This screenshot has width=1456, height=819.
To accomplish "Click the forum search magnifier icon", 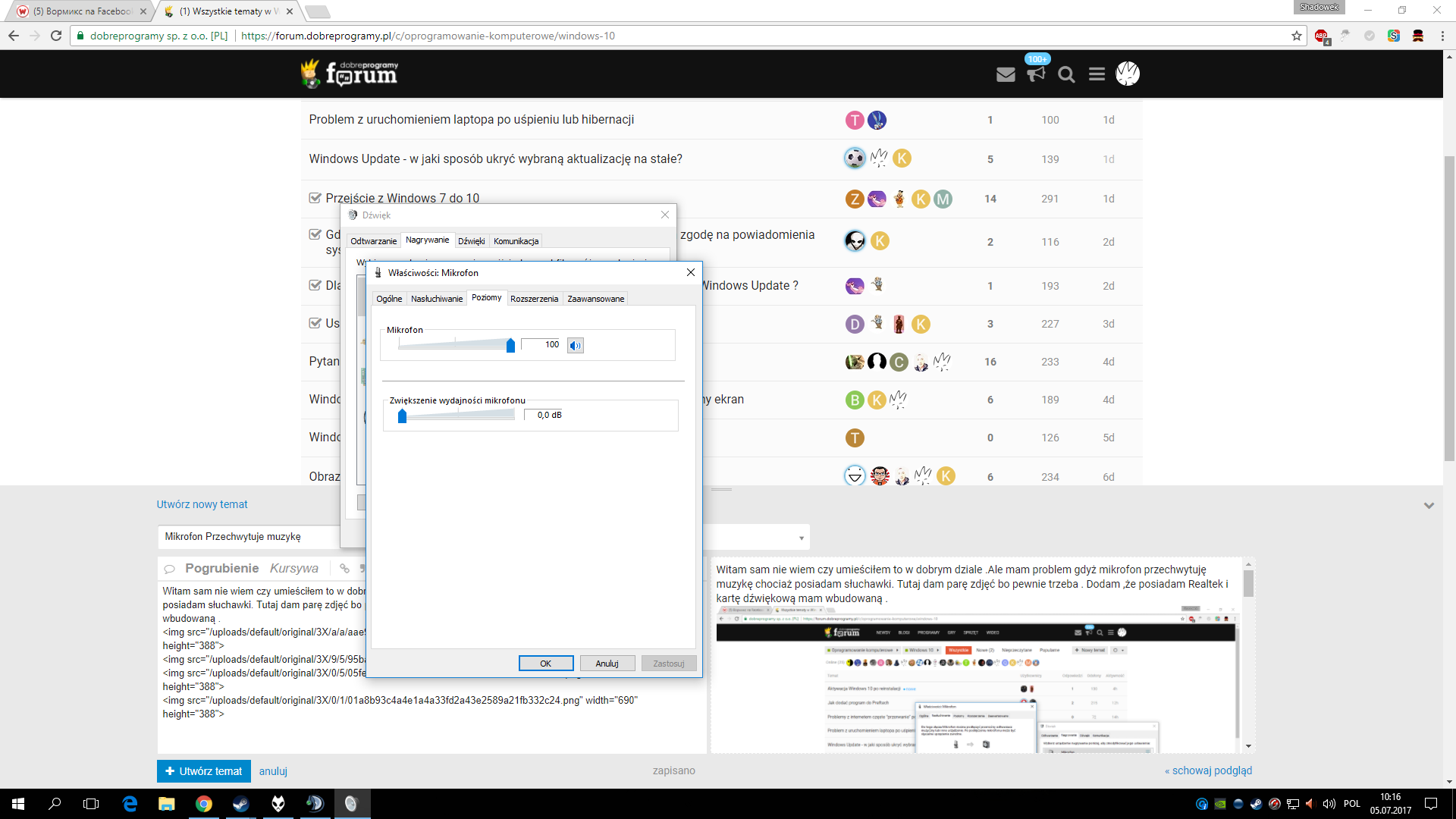I will click(1066, 74).
